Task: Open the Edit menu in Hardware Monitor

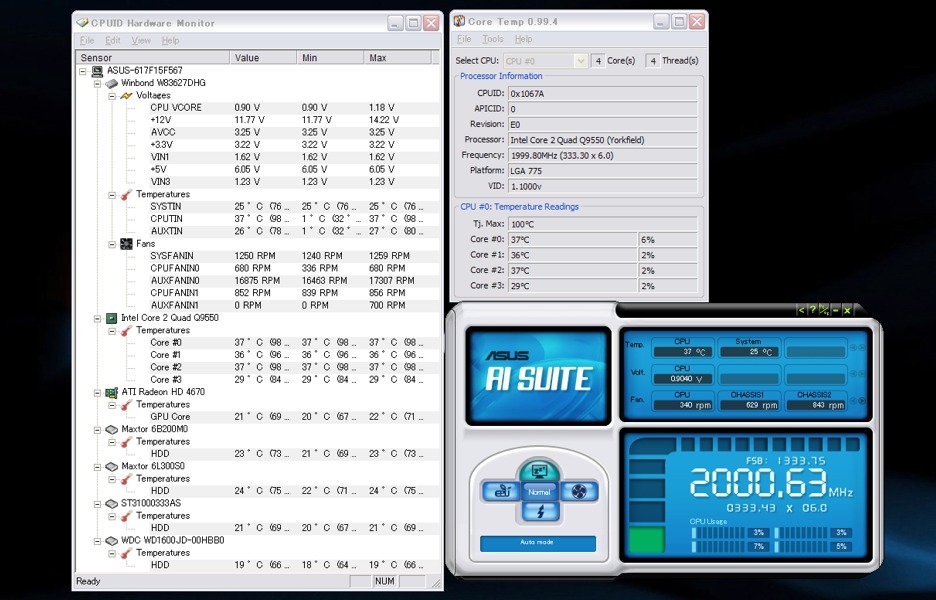Action: (x=113, y=41)
